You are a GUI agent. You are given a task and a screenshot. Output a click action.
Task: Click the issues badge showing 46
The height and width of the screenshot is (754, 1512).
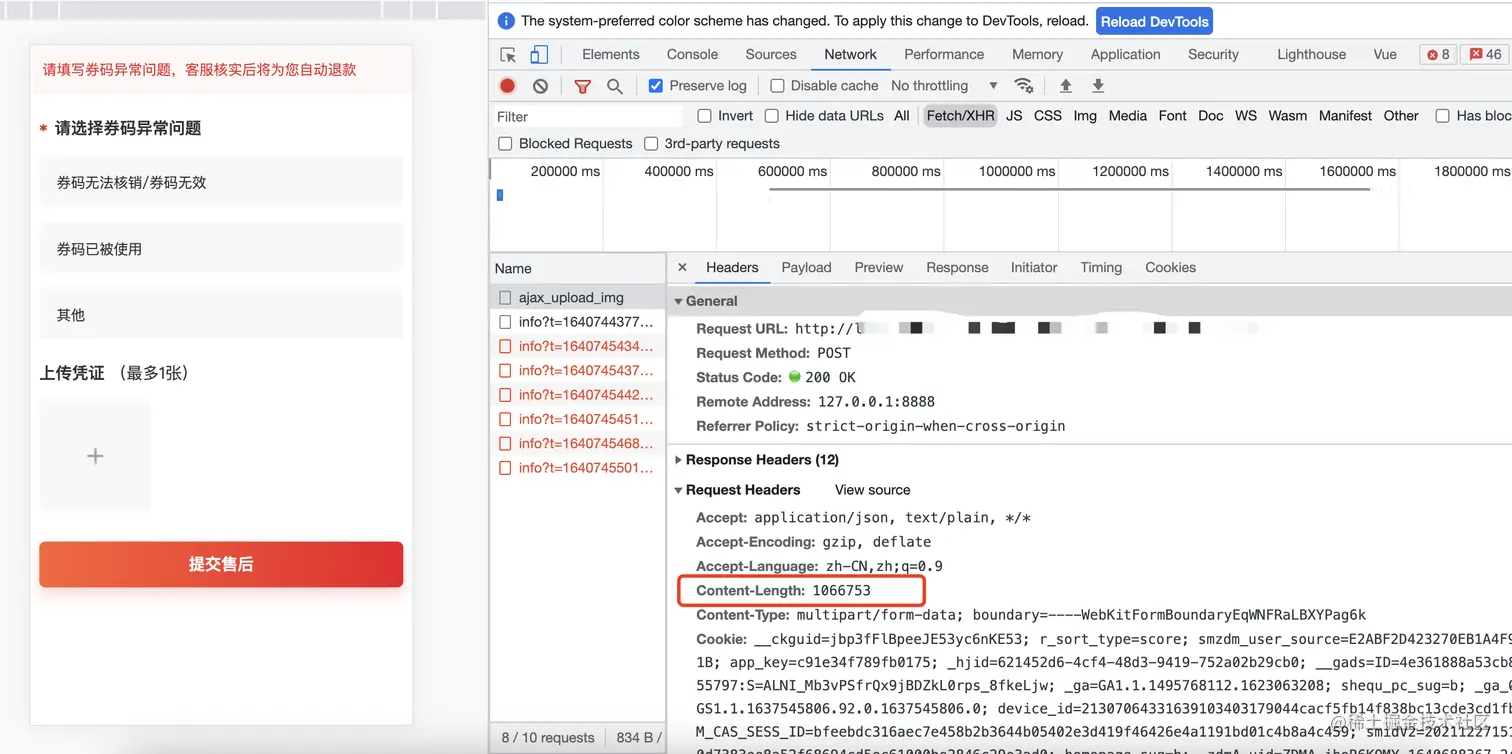coord(1485,55)
